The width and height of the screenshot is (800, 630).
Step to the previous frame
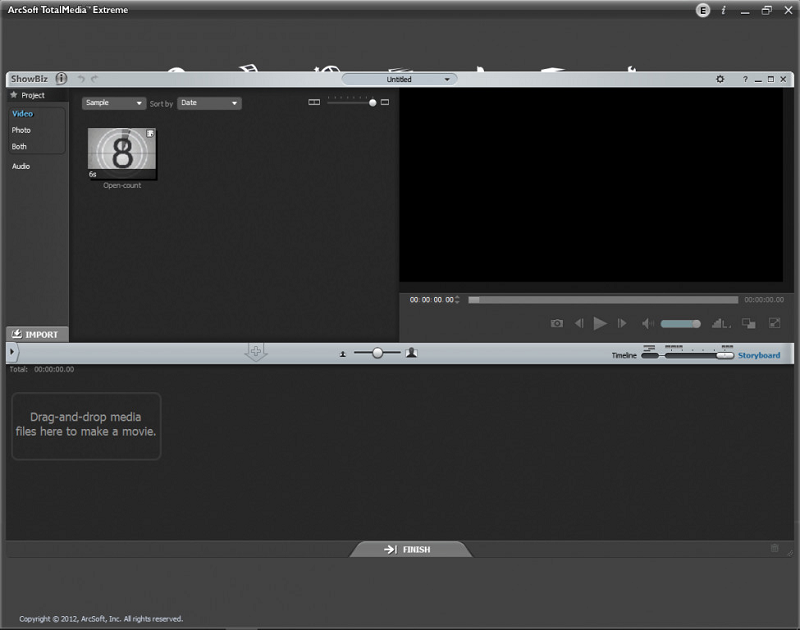[579, 323]
